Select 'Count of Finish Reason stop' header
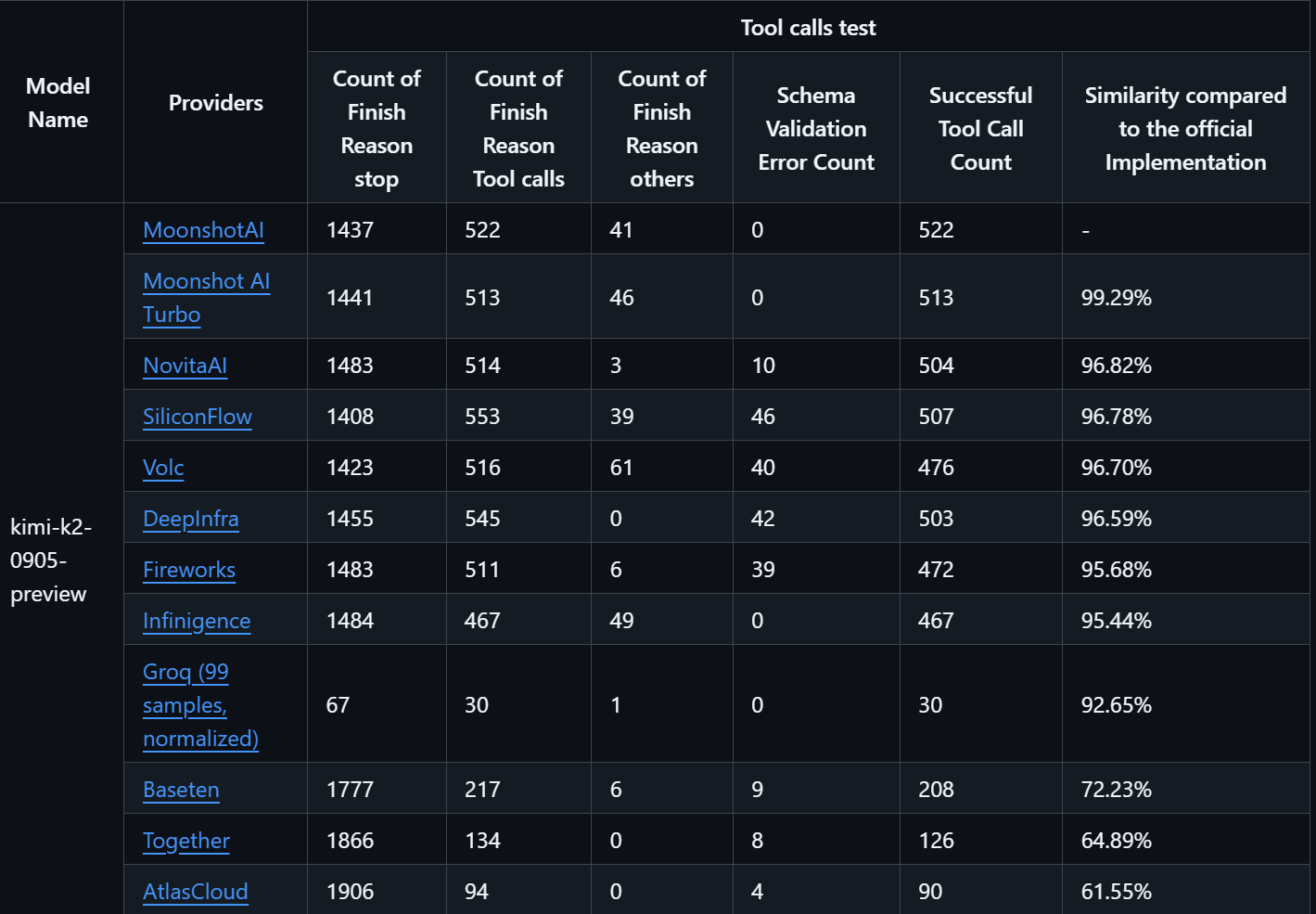Viewport: 1316px width, 914px height. (377, 129)
